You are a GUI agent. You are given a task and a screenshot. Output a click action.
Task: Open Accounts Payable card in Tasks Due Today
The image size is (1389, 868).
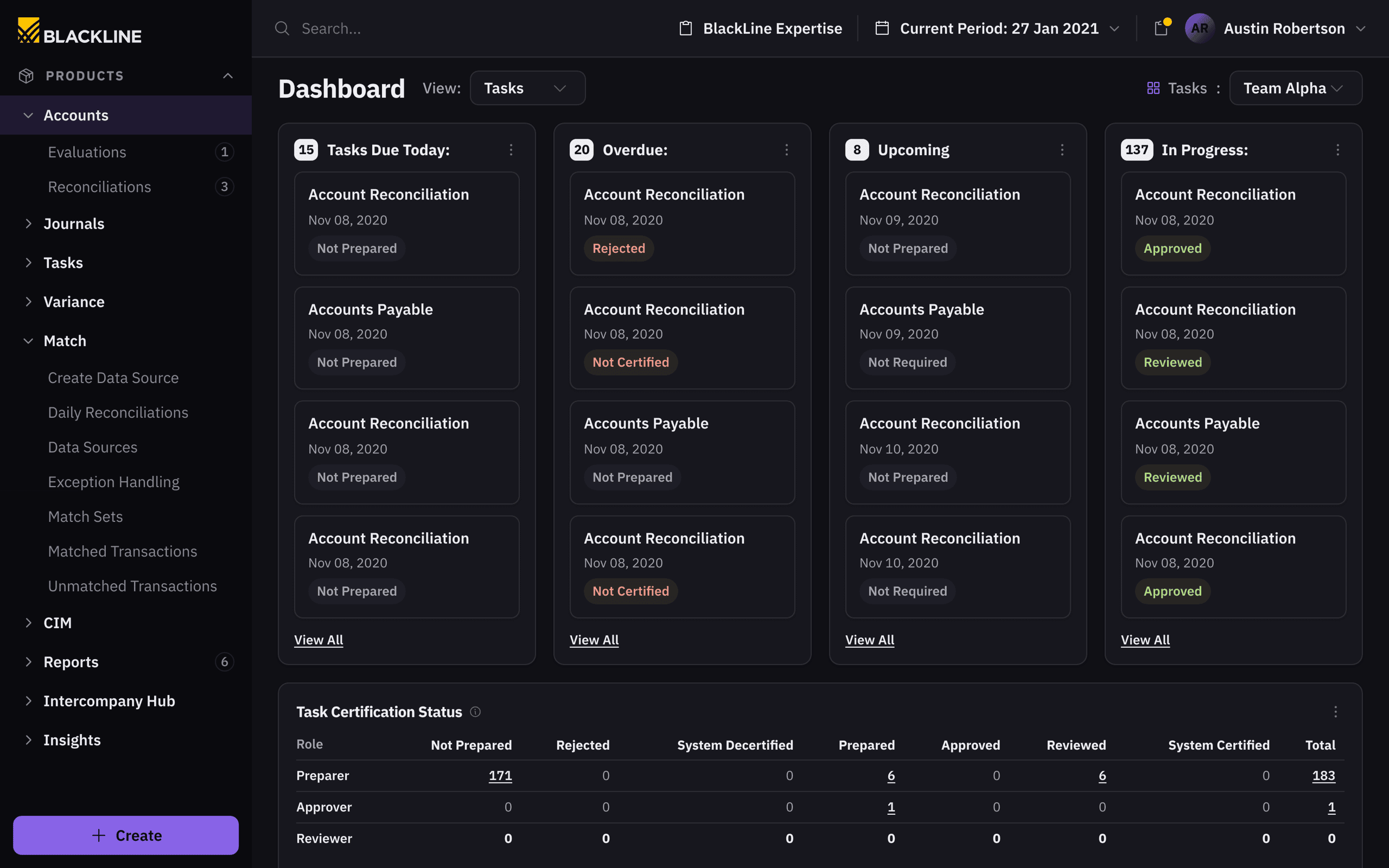[406, 338]
